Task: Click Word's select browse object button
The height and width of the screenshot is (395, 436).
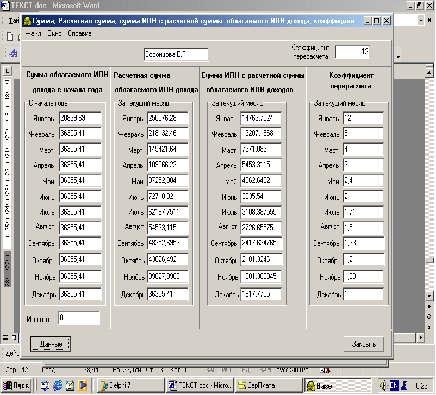Action: (429, 317)
